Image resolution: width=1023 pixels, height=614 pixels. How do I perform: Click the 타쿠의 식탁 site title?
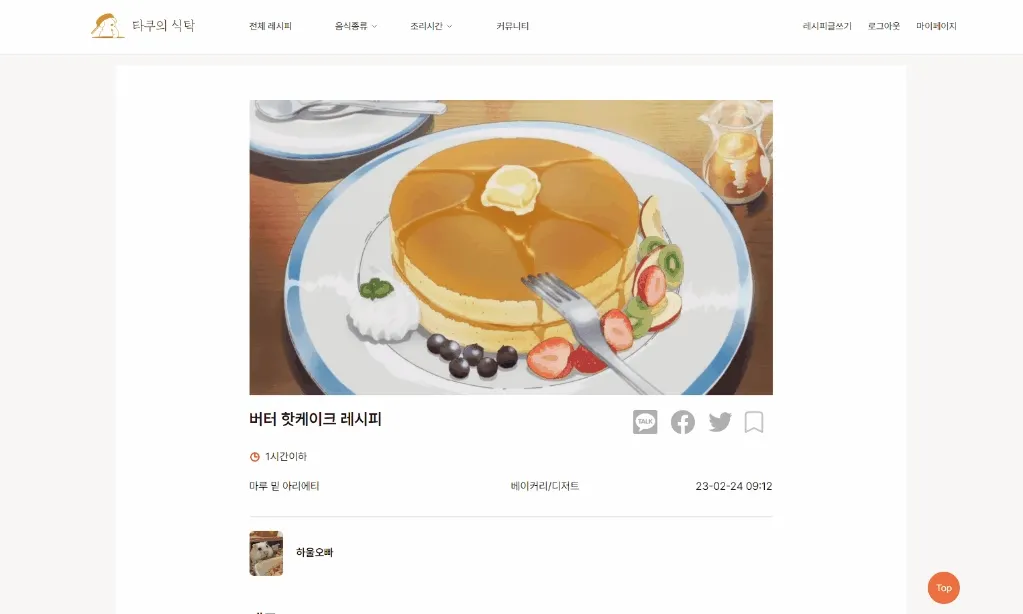(163, 25)
